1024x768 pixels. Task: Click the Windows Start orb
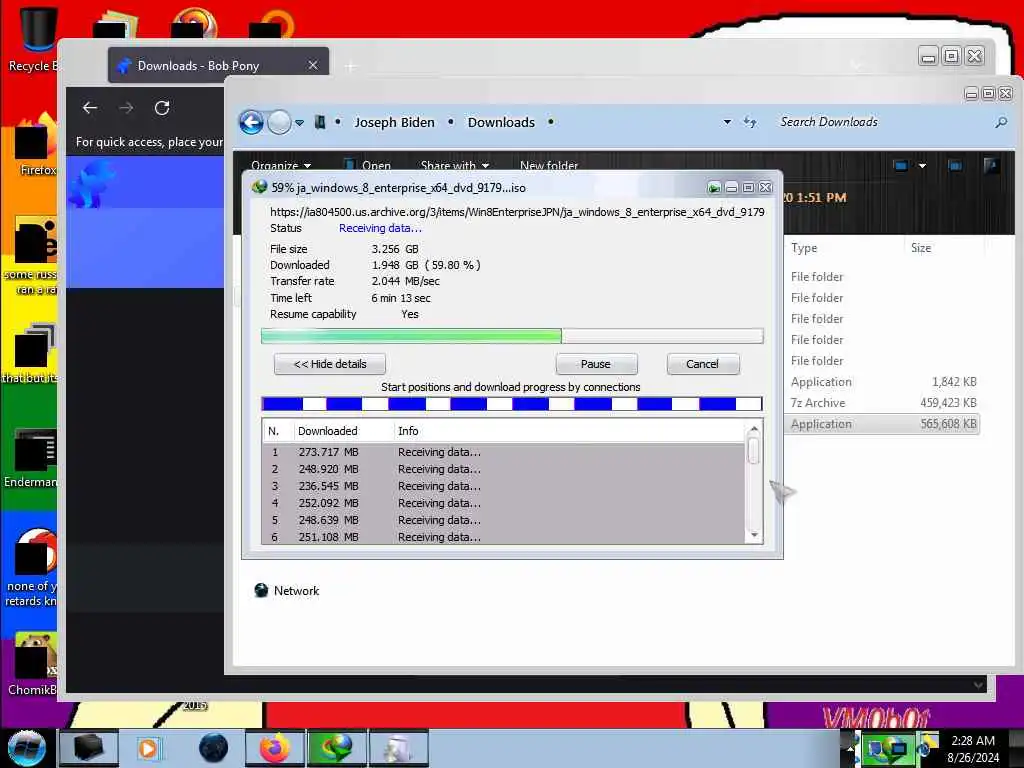(27, 748)
